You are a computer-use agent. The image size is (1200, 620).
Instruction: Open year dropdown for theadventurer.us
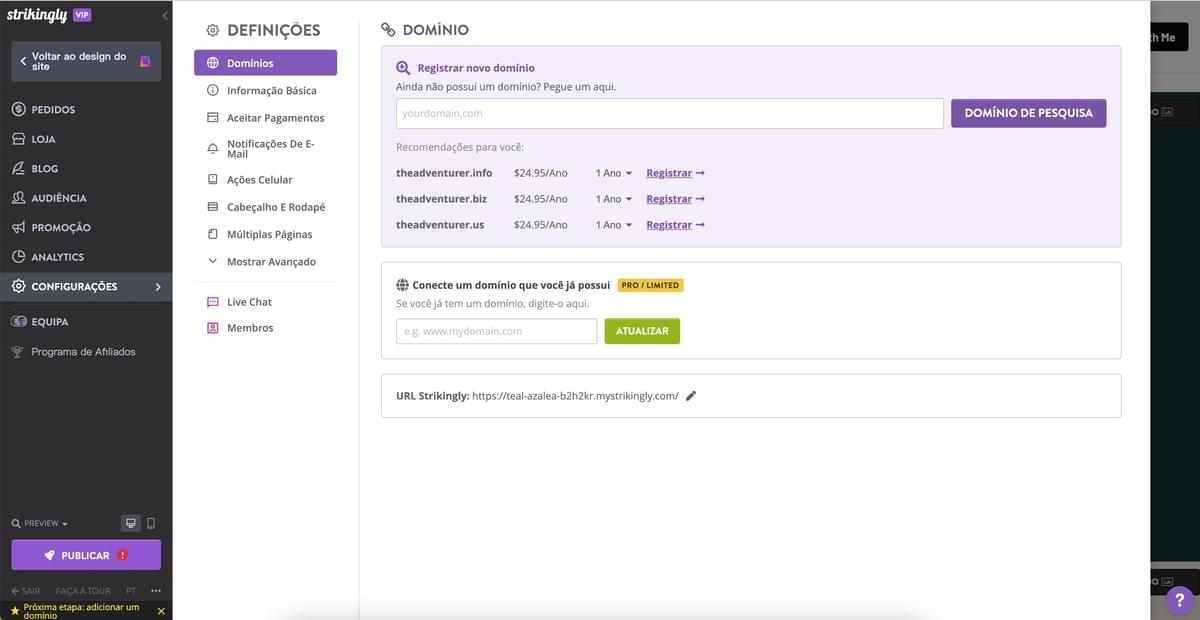[x=613, y=225]
